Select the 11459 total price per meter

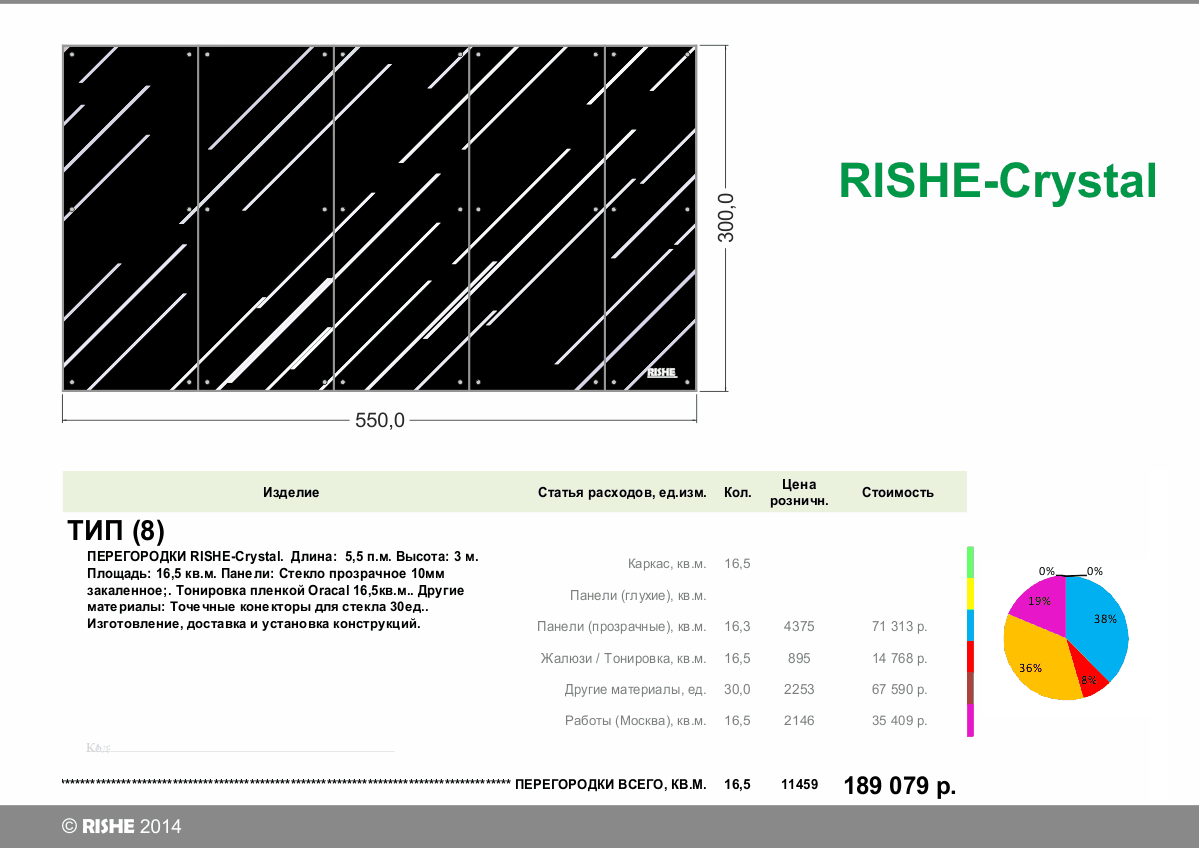tap(799, 785)
